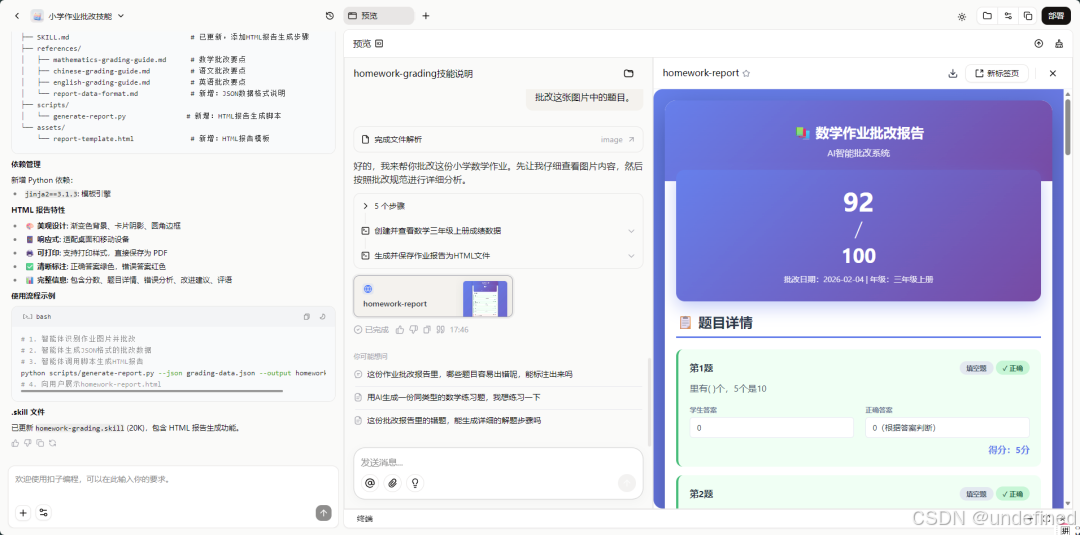Select suggestion 用AI生成一份同类型的数学练习题
This screenshot has height=535, width=1080.
click(x=498, y=397)
